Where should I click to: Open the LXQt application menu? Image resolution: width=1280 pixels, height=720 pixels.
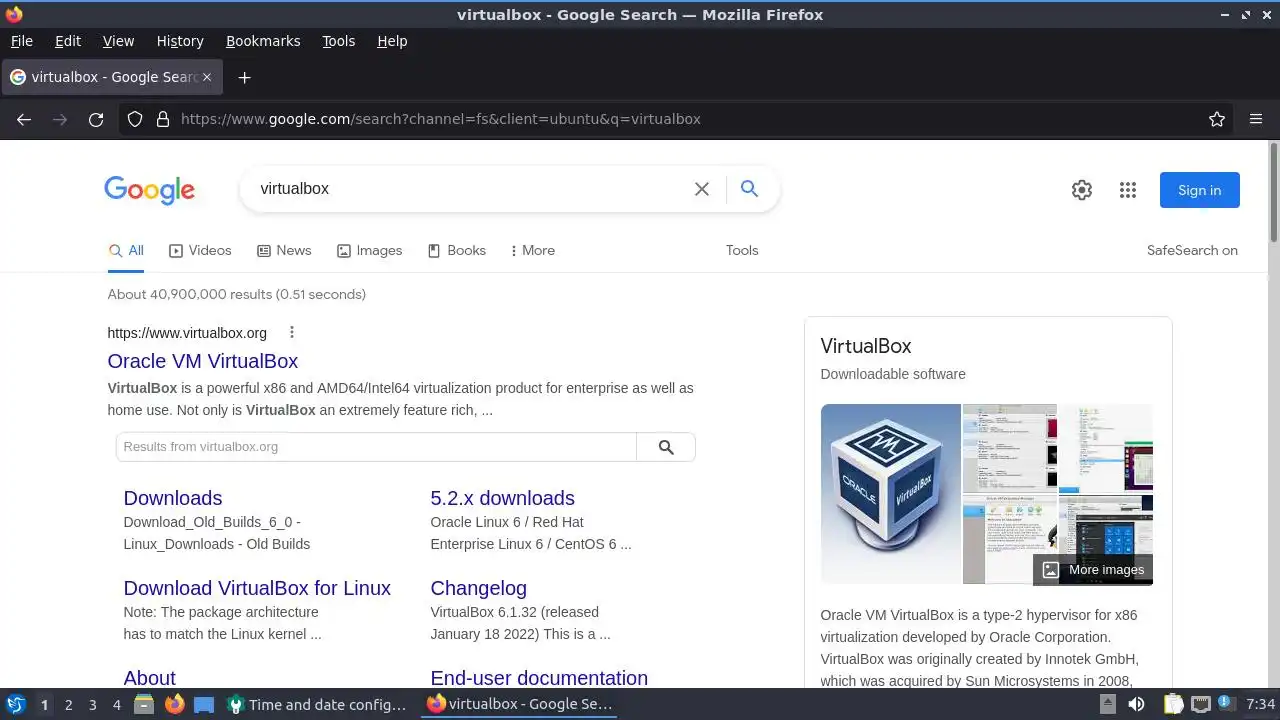[x=15, y=705]
